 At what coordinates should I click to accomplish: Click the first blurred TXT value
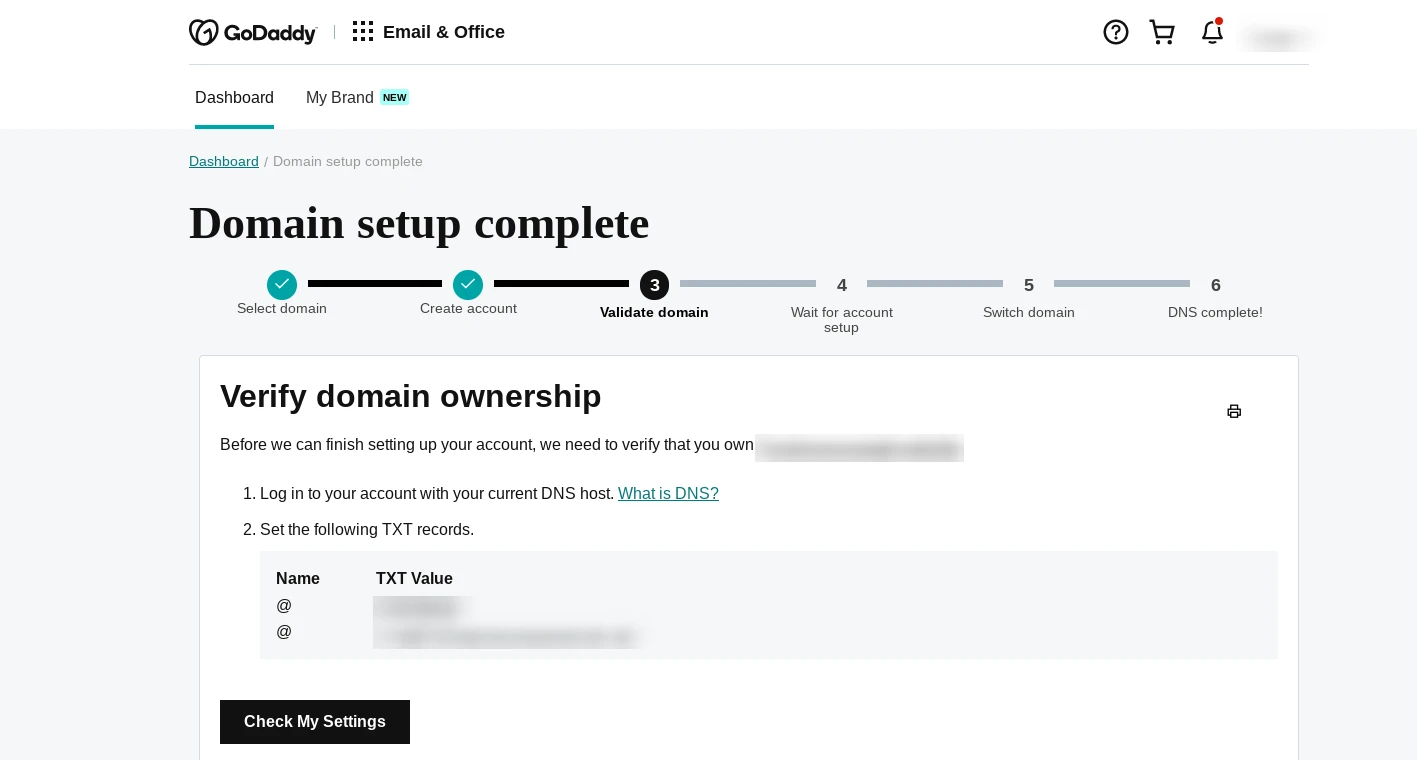click(x=420, y=607)
